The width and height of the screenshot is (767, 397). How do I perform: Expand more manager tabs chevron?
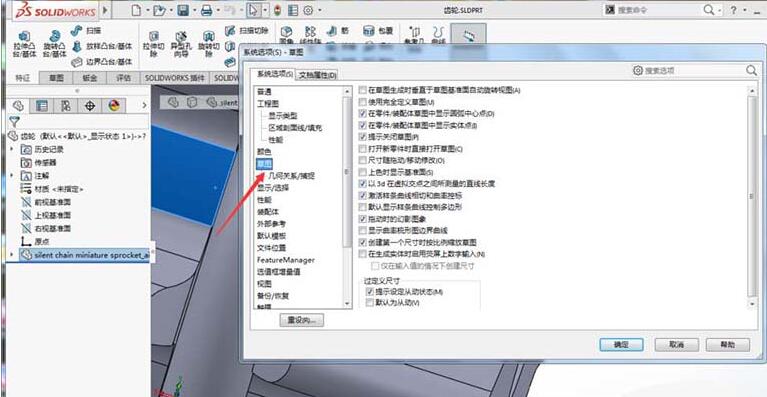pyautogui.click(x=144, y=106)
